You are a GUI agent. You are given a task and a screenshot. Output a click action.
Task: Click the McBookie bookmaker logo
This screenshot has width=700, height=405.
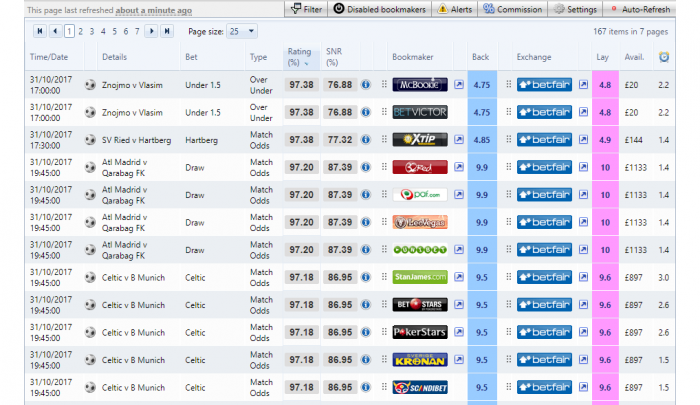420,84
